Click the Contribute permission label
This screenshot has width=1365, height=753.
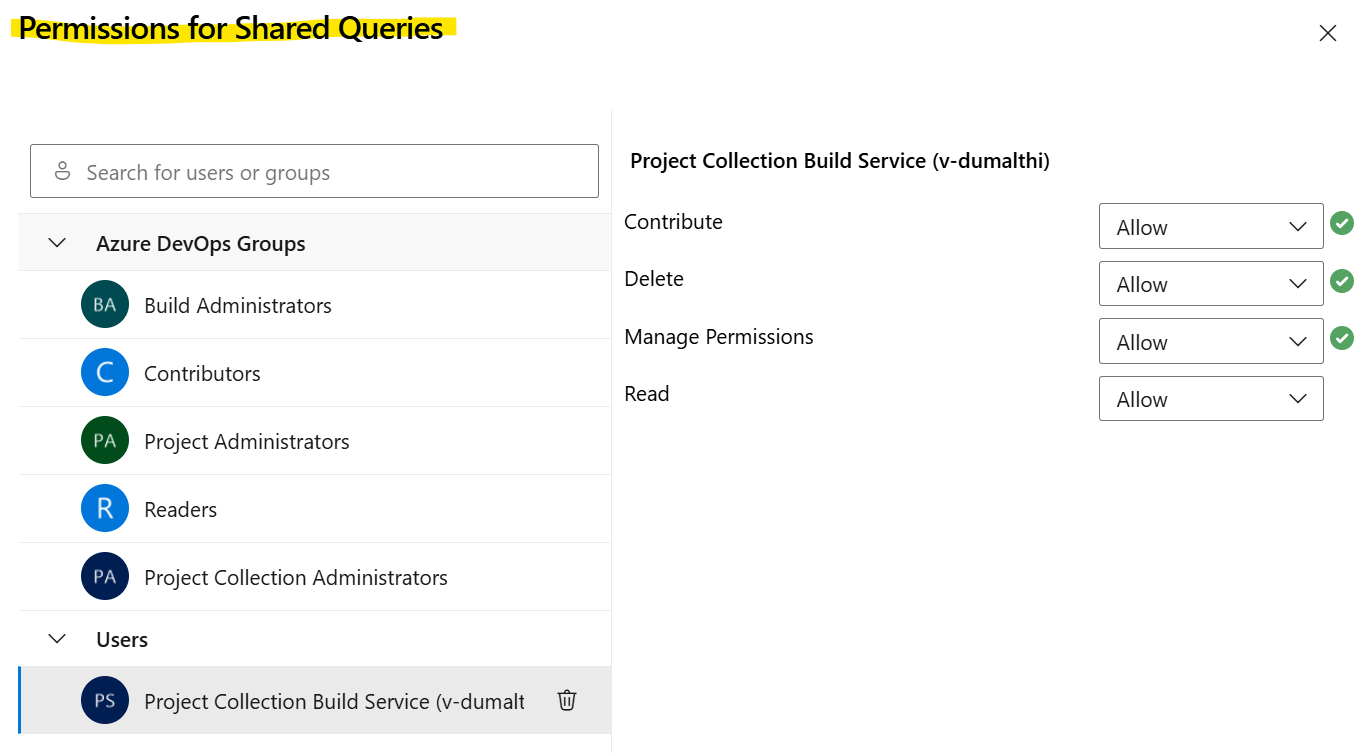click(673, 222)
